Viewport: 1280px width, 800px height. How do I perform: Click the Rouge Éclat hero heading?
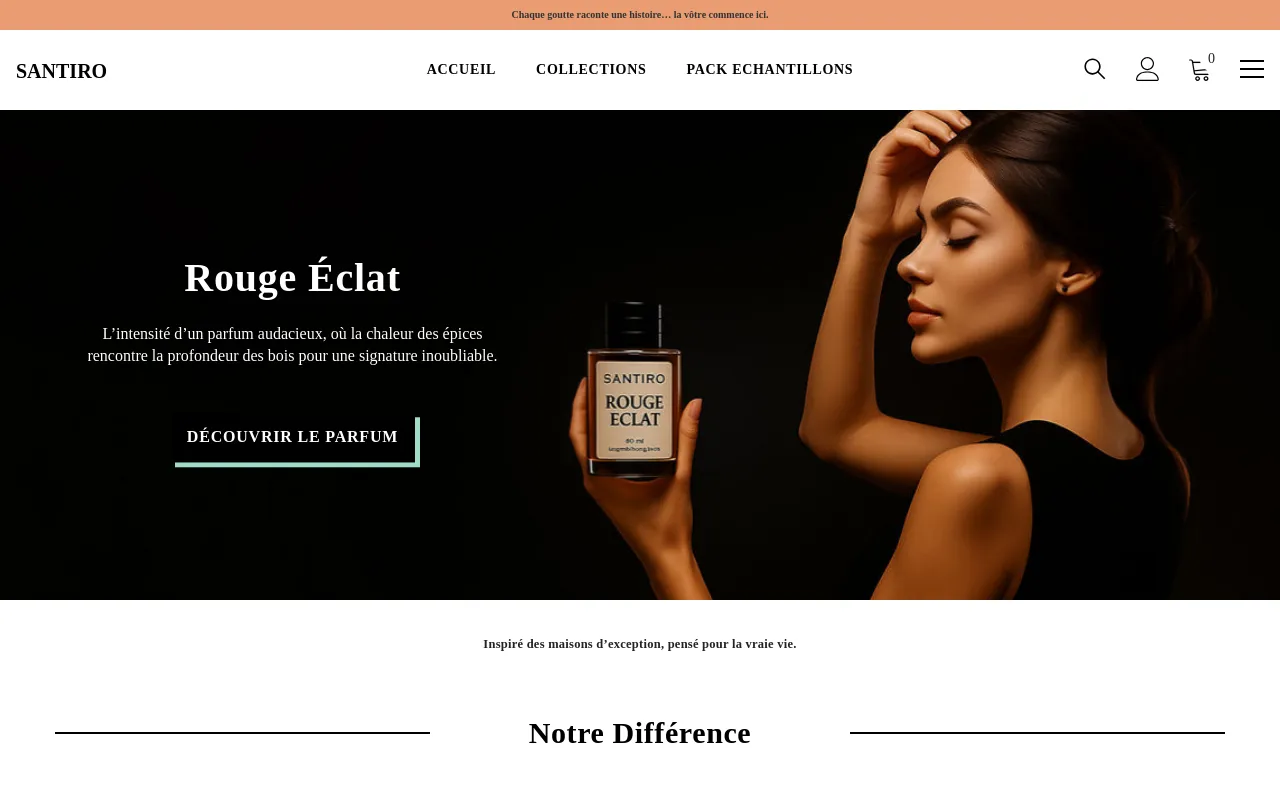point(292,278)
